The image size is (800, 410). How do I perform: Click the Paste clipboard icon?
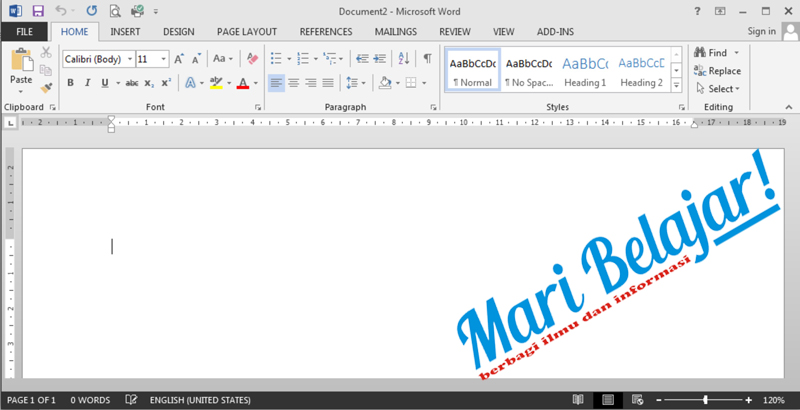click(x=21, y=60)
